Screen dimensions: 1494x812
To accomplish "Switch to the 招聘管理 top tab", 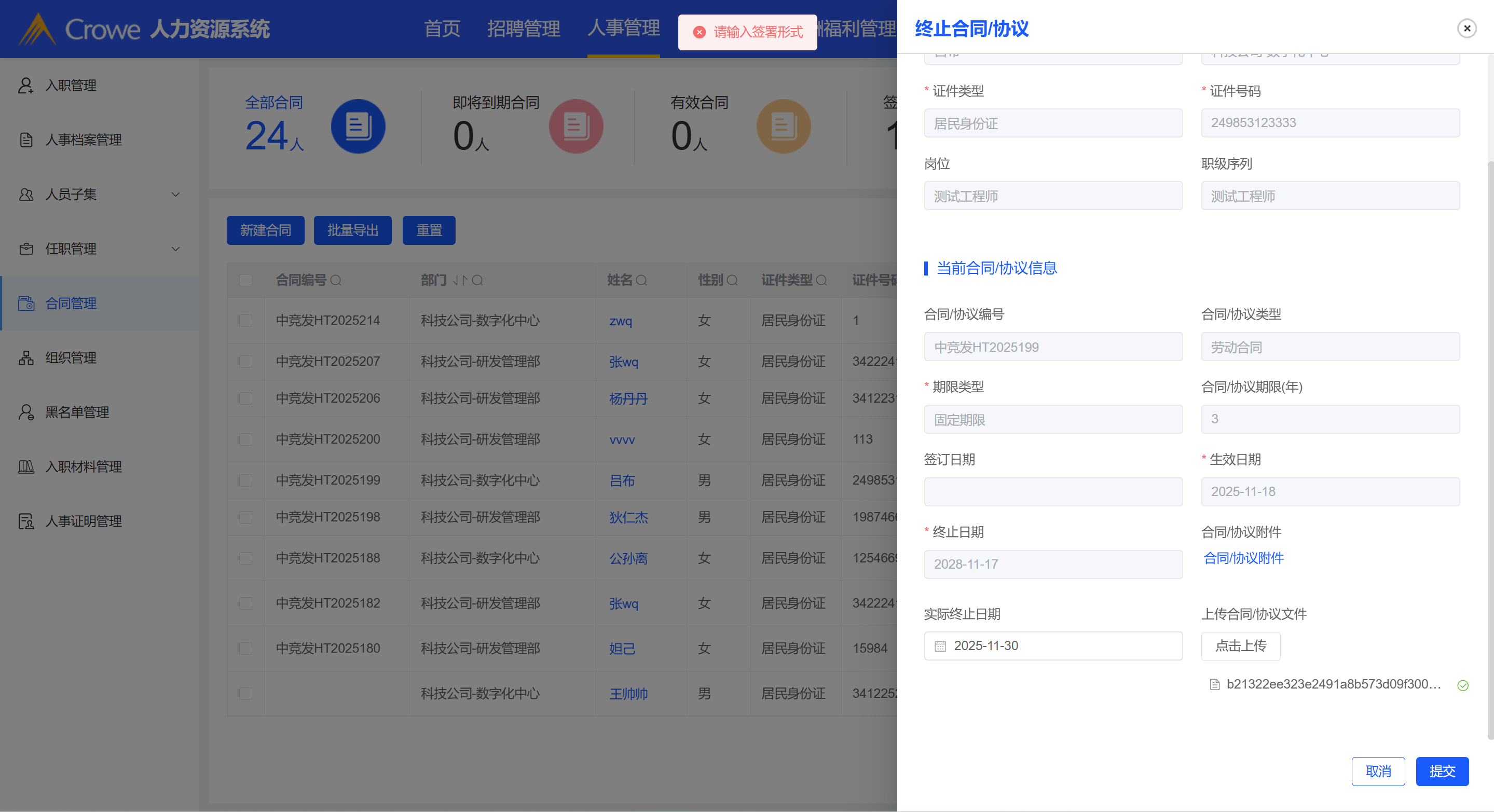I will point(523,28).
